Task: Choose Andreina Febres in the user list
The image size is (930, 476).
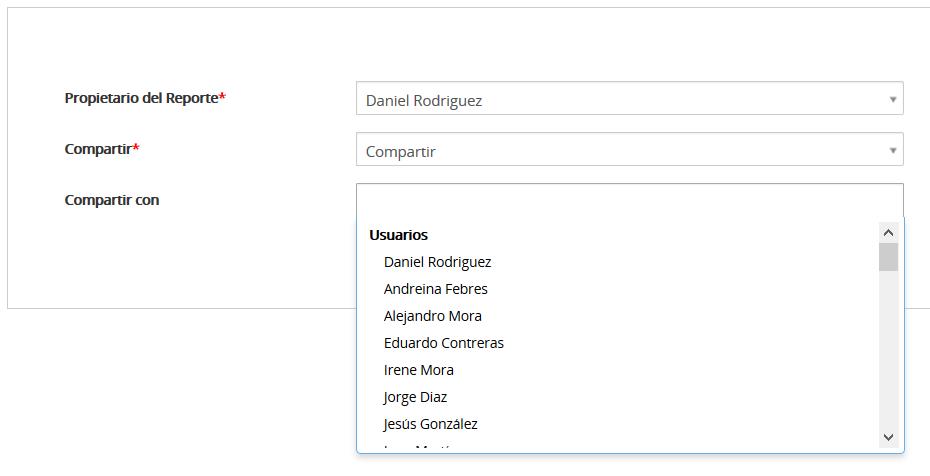Action: click(x=435, y=289)
